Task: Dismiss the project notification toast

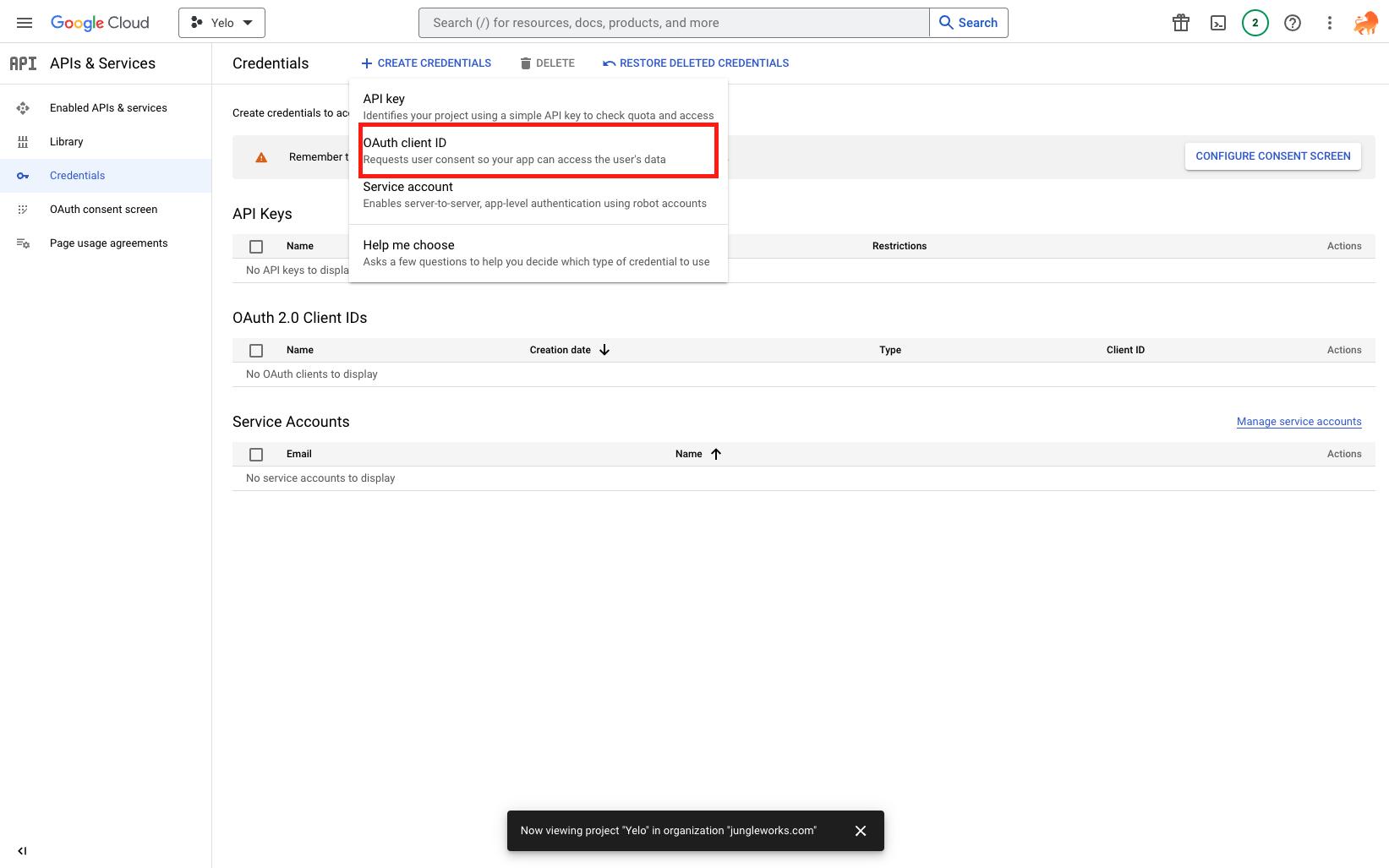Action: click(861, 831)
